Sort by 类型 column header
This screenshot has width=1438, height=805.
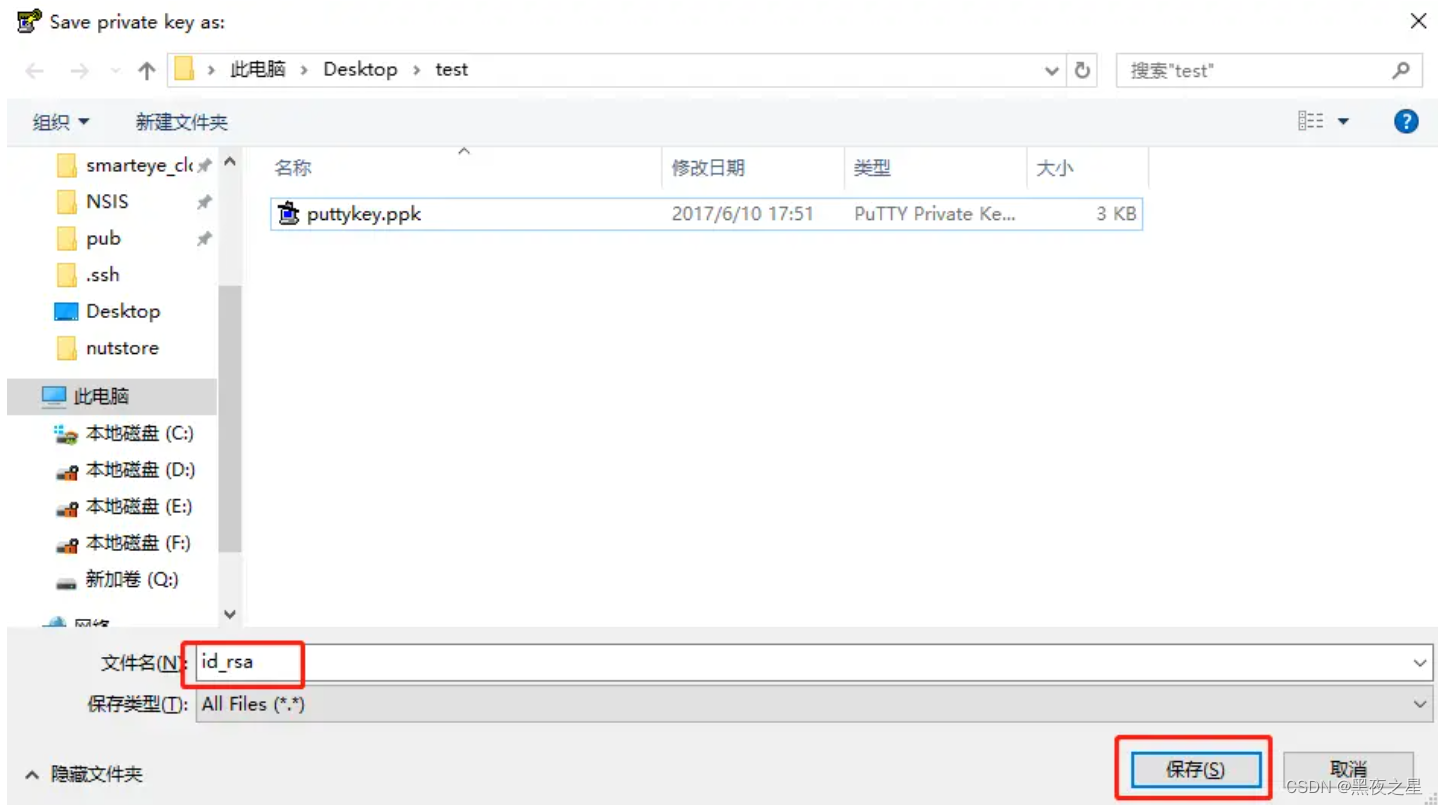tap(872, 168)
